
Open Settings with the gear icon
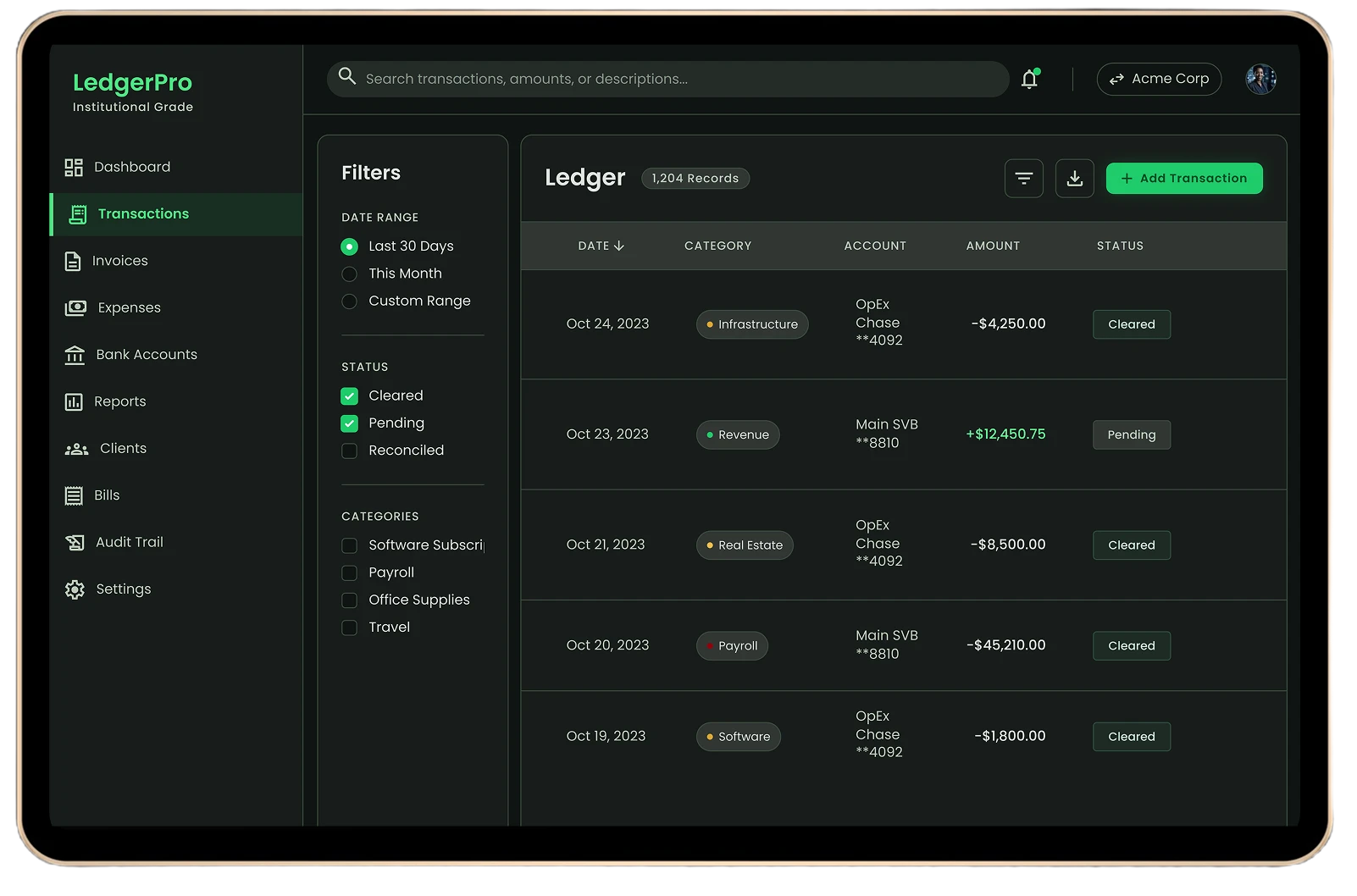tap(75, 589)
